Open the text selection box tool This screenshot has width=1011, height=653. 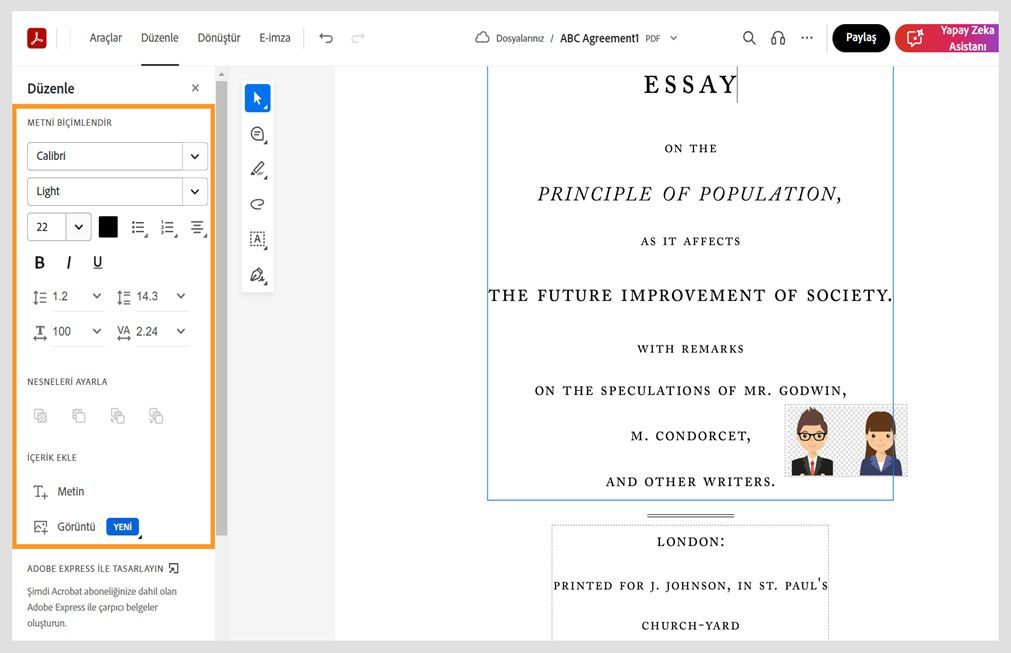coord(257,239)
